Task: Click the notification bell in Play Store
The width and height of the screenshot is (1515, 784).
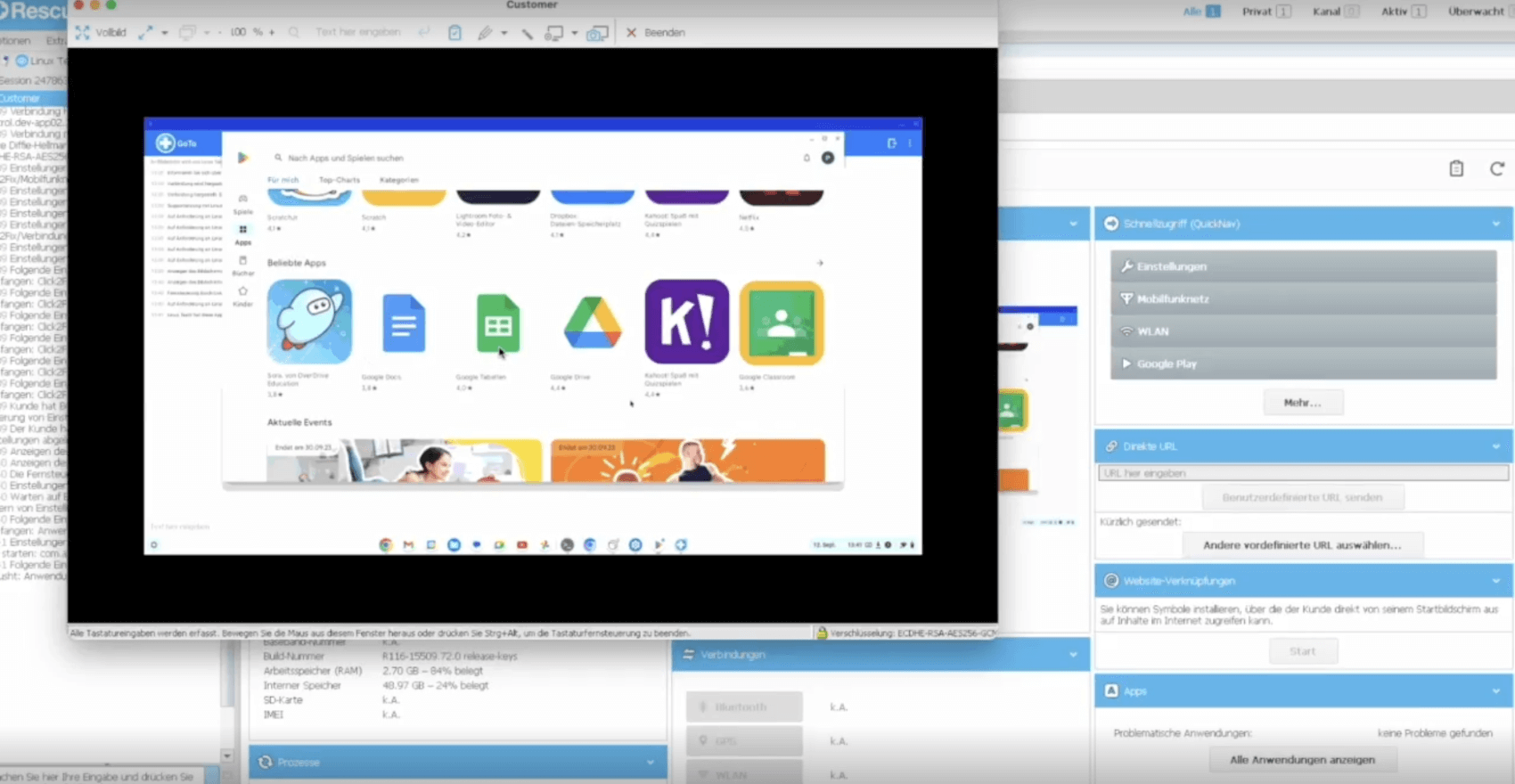Action: coord(807,158)
